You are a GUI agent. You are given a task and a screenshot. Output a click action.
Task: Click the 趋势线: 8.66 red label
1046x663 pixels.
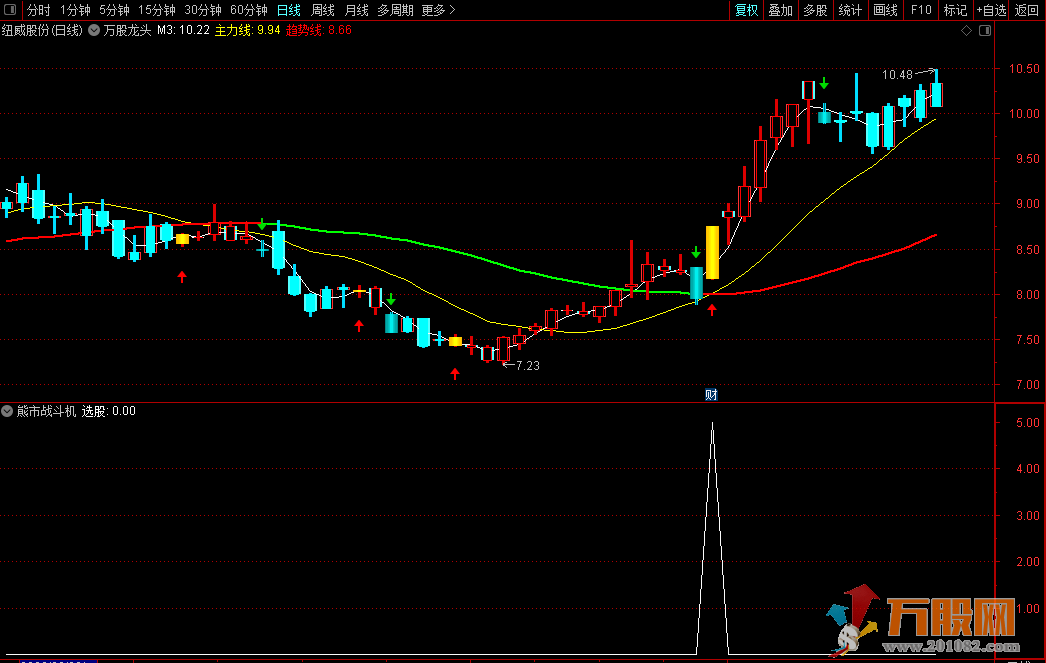(319, 30)
